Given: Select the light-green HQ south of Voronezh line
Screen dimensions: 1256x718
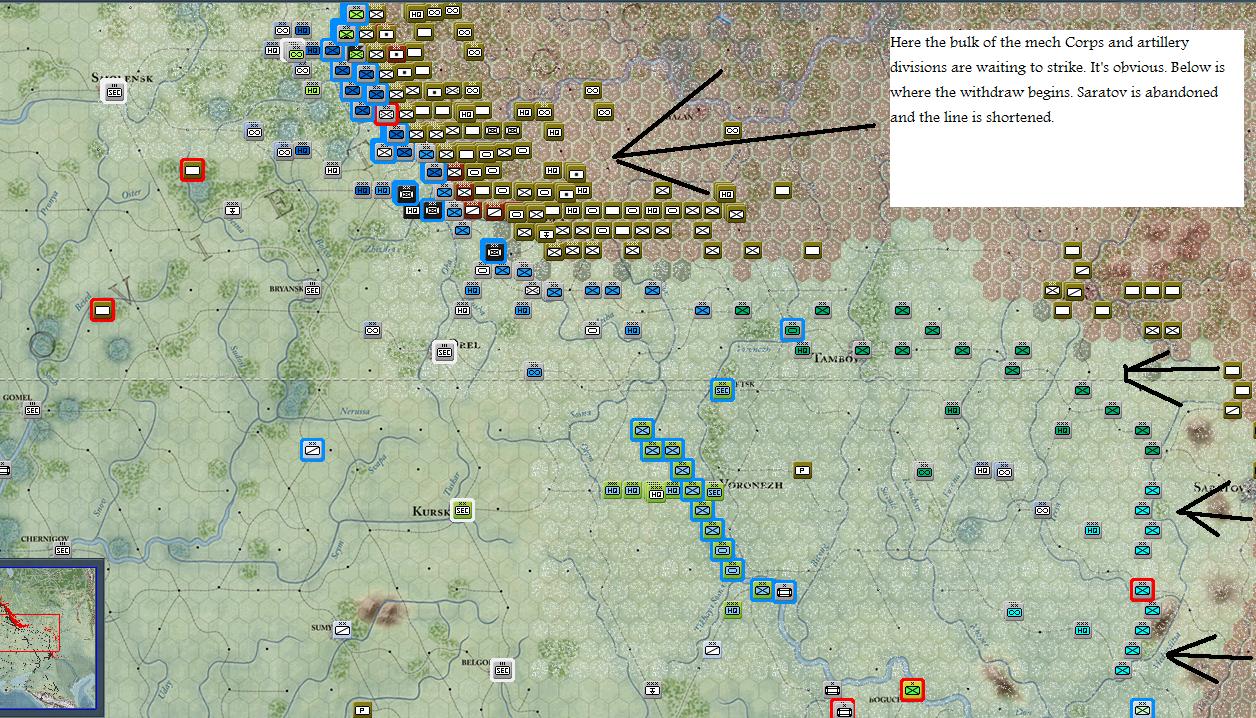Looking at the screenshot, I should 732,610.
